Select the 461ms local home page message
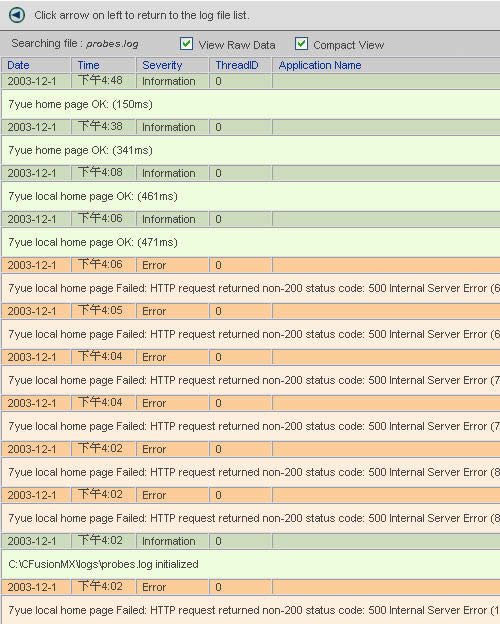This screenshot has height=624, width=500. click(x=93, y=196)
